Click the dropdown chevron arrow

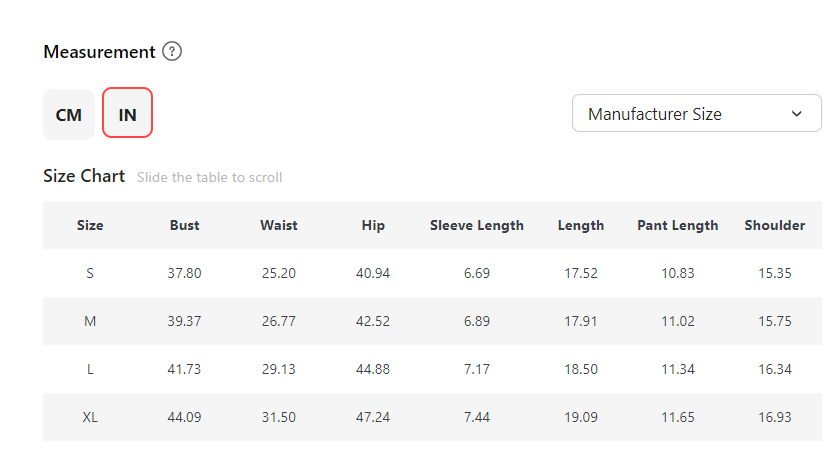(x=797, y=114)
